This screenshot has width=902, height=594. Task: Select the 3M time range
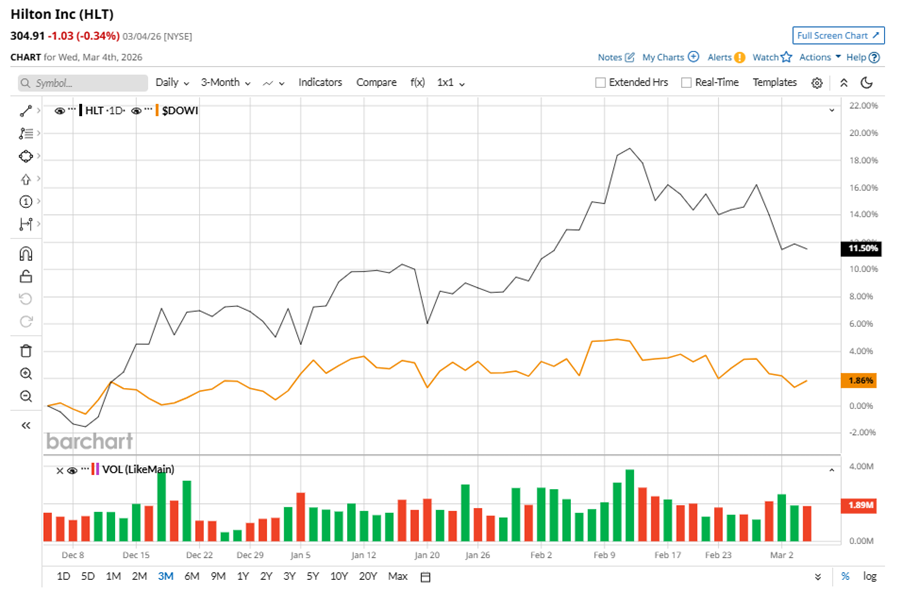[x=166, y=576]
